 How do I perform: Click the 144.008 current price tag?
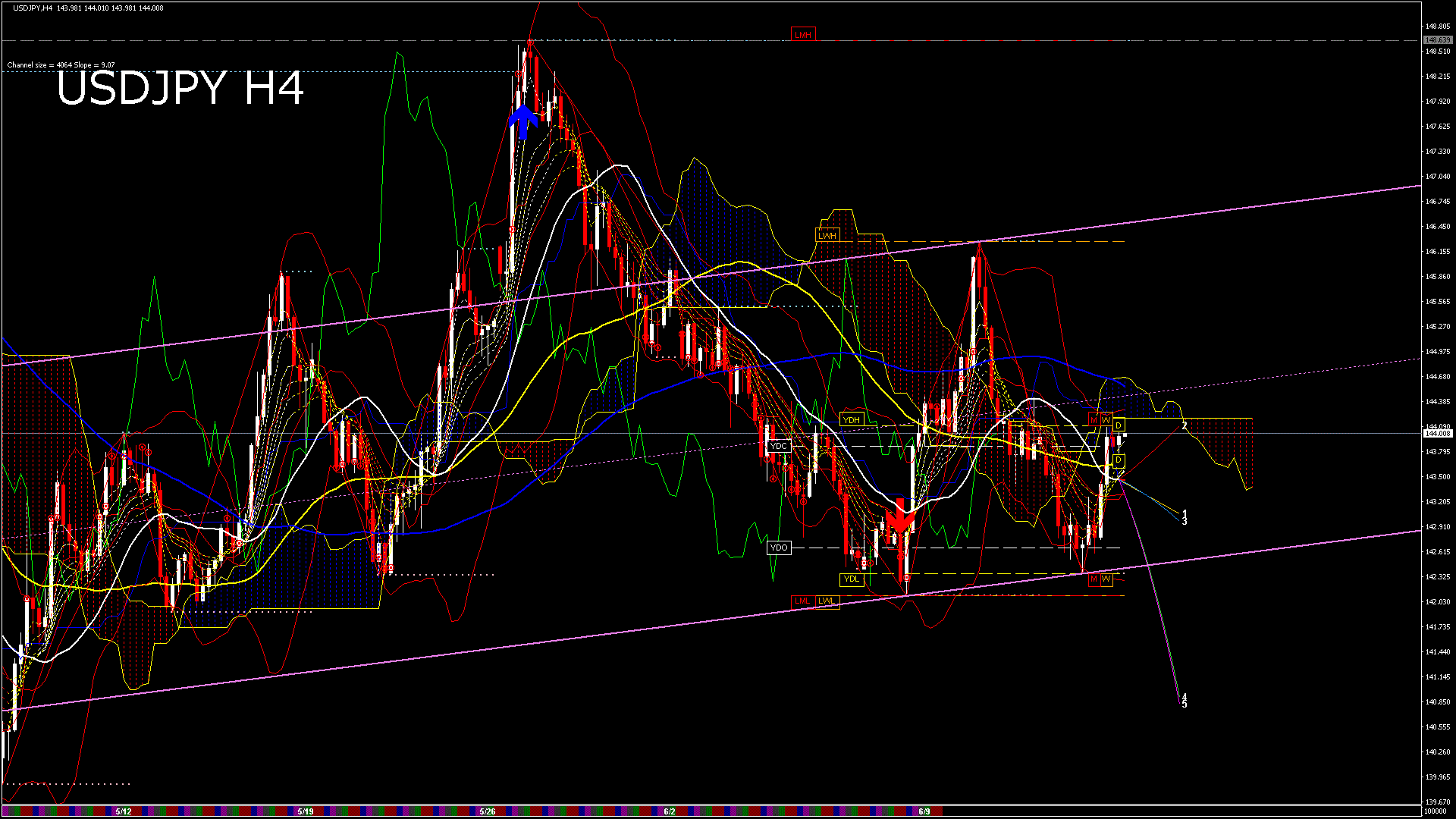coord(1437,434)
